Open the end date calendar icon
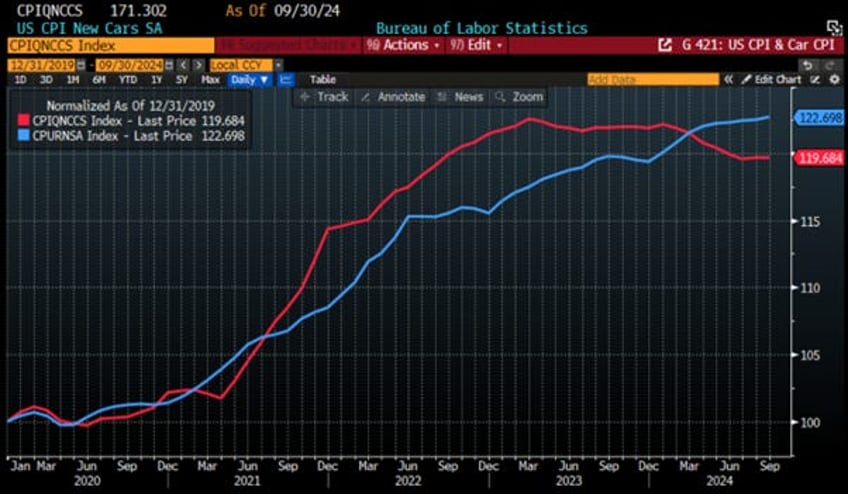 pyautogui.click(x=169, y=65)
